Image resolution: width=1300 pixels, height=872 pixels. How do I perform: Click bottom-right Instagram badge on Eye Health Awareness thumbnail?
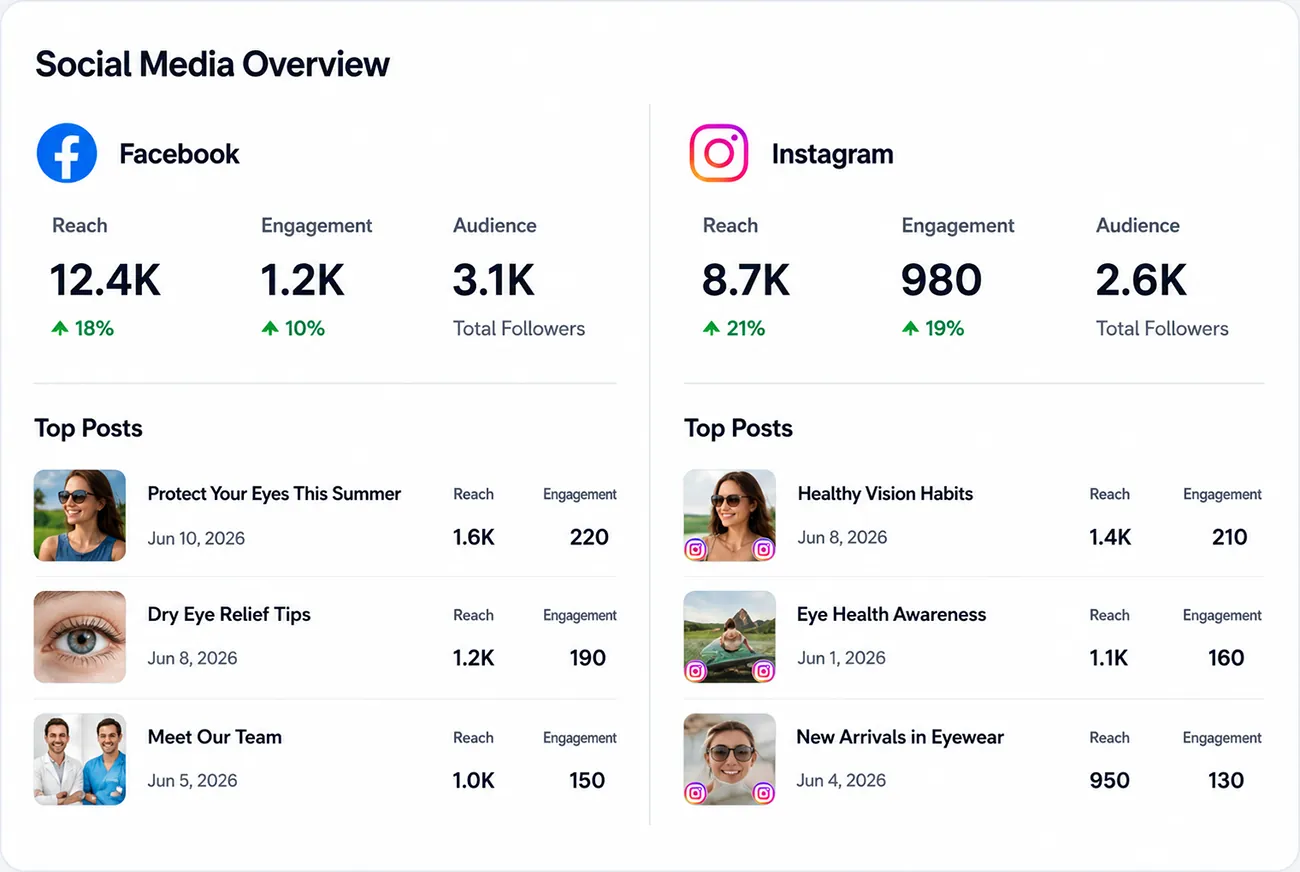[763, 671]
